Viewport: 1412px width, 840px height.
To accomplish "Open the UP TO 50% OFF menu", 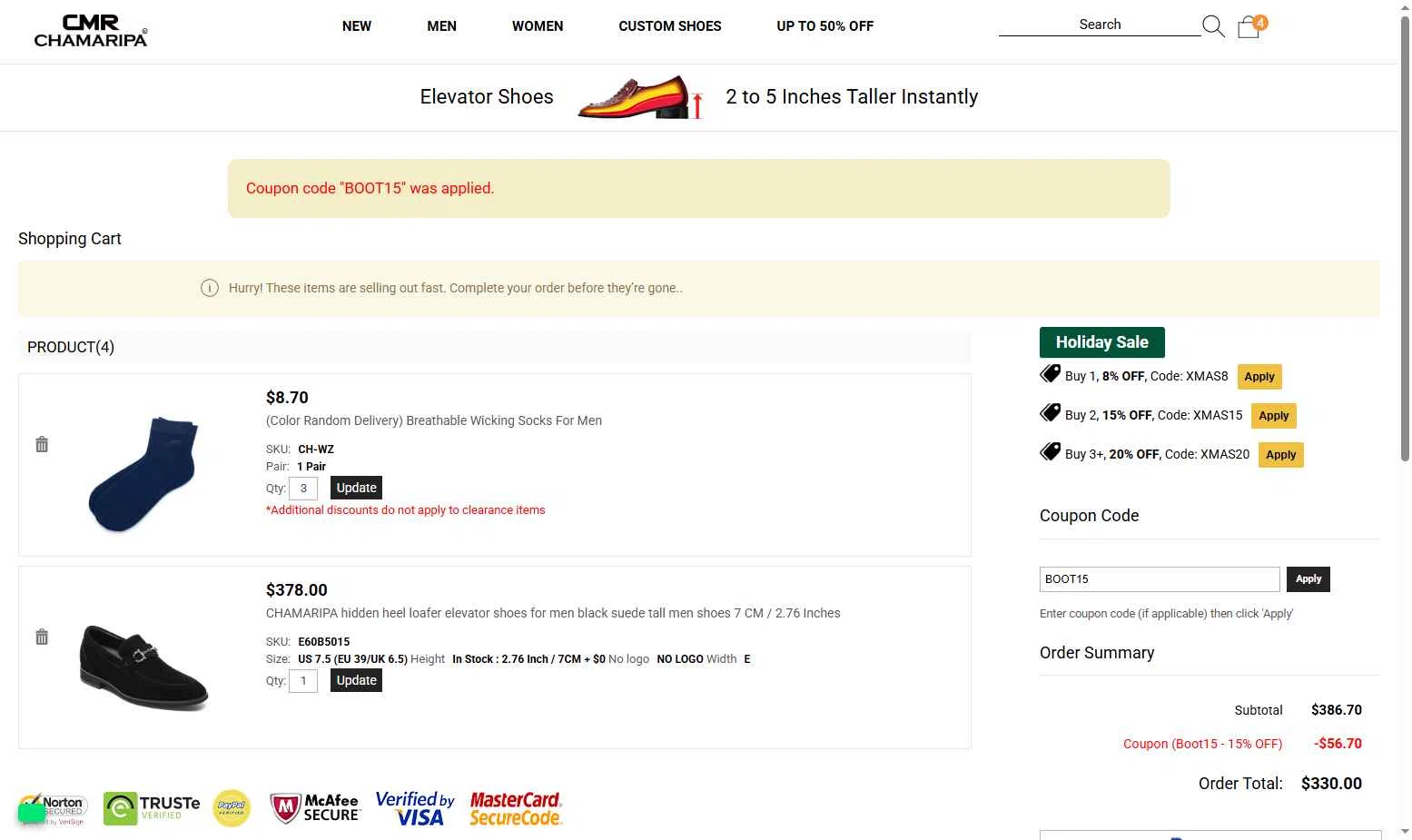I will pos(825,26).
